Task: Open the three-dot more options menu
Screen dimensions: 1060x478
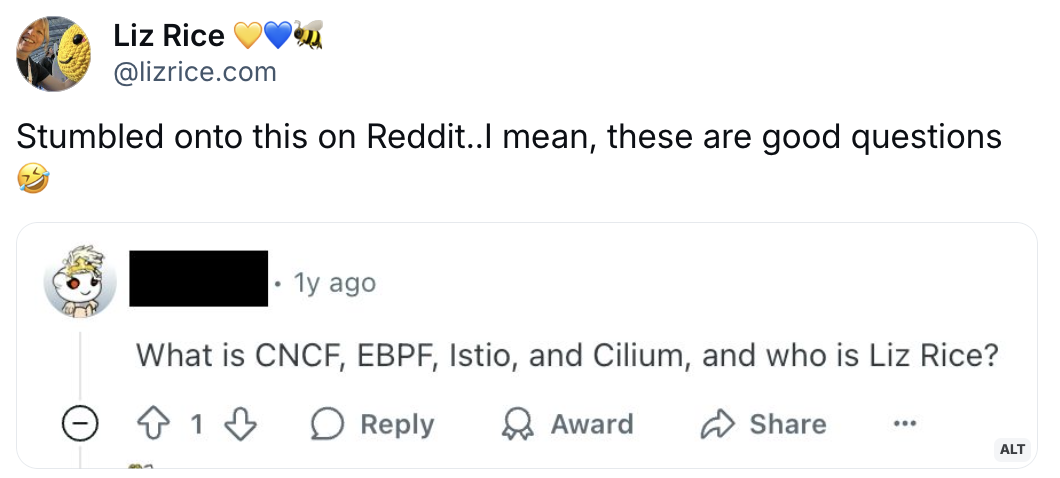Action: (x=905, y=424)
